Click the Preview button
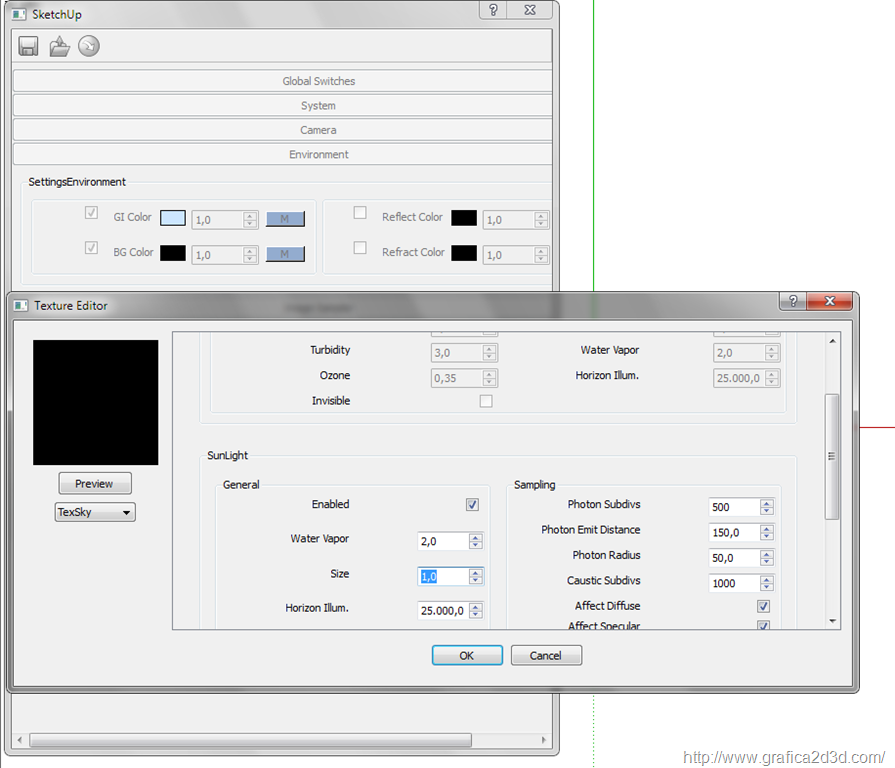895x768 pixels. 95,484
